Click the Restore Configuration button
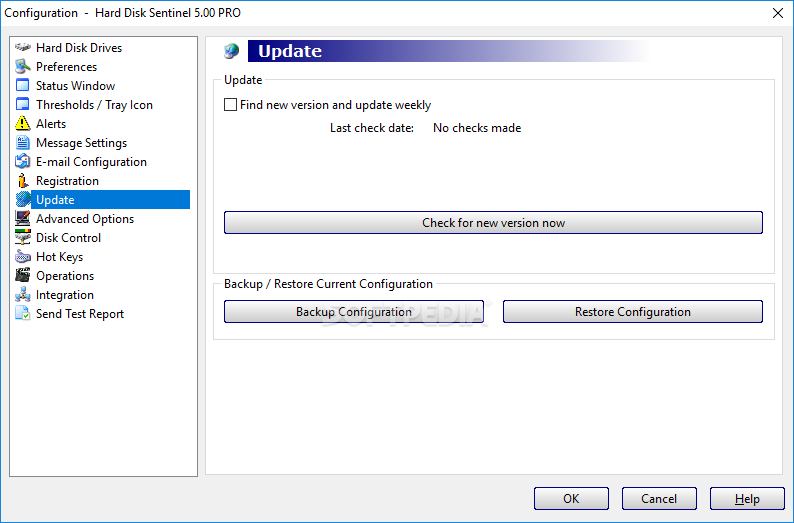This screenshot has width=794, height=523. [632, 311]
